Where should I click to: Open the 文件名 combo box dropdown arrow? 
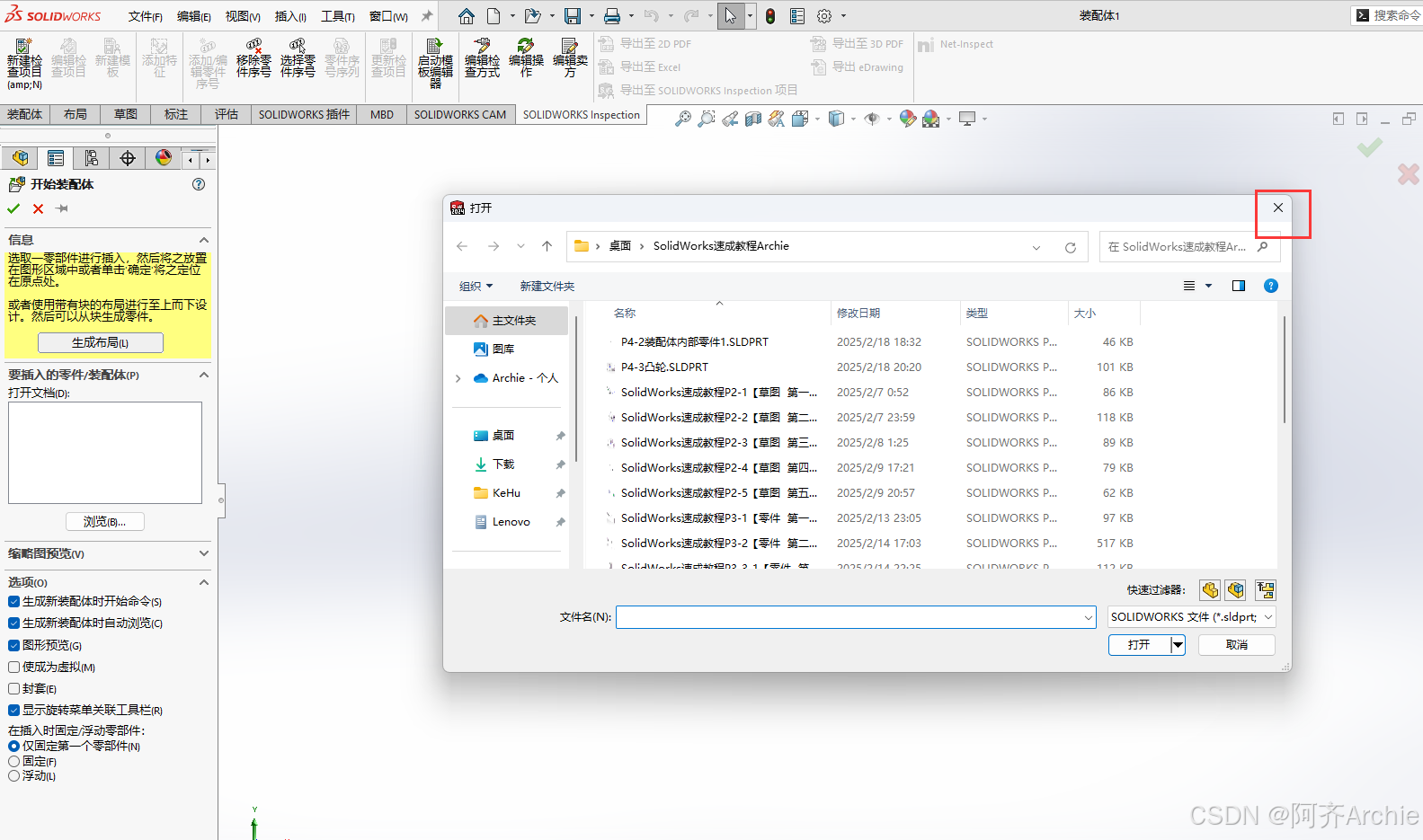[x=1089, y=617]
